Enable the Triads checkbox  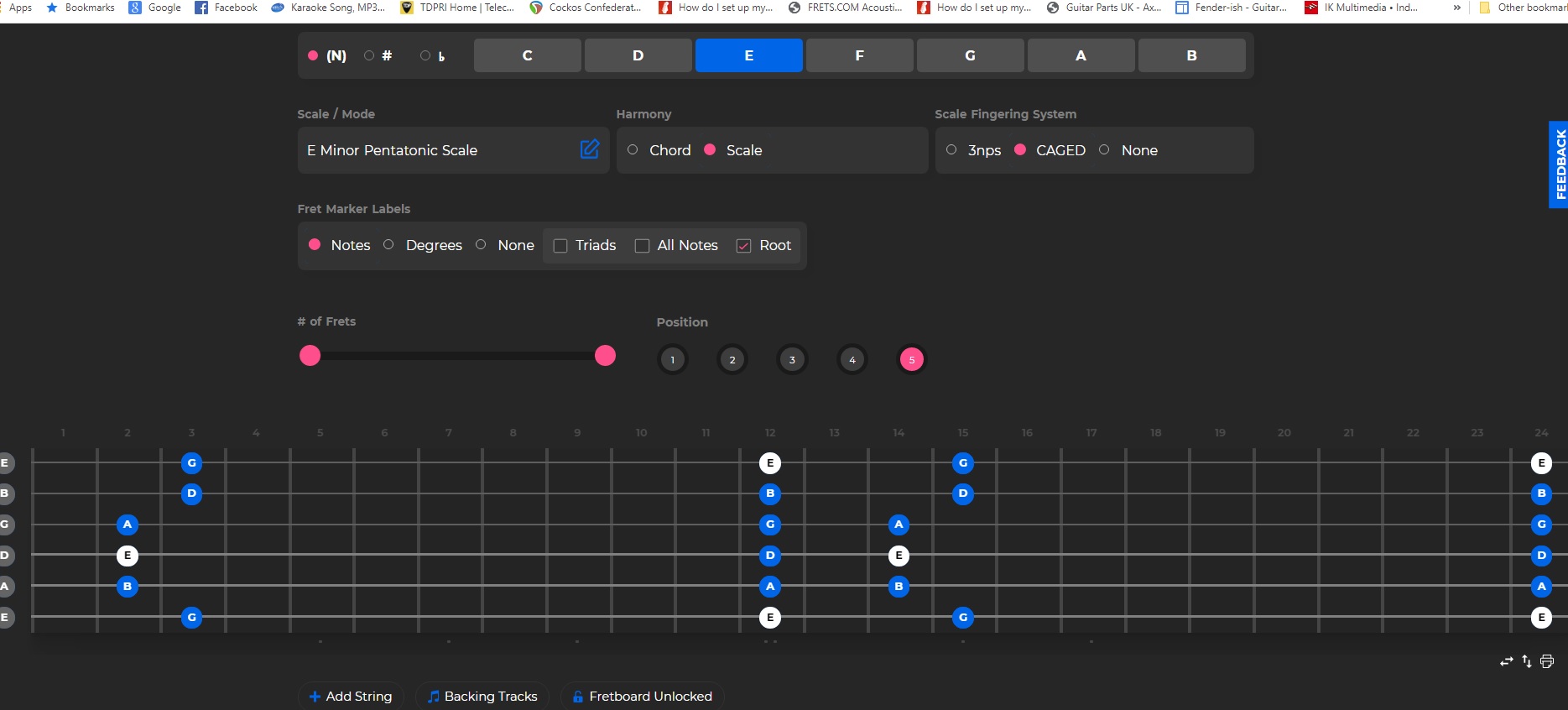pos(560,245)
